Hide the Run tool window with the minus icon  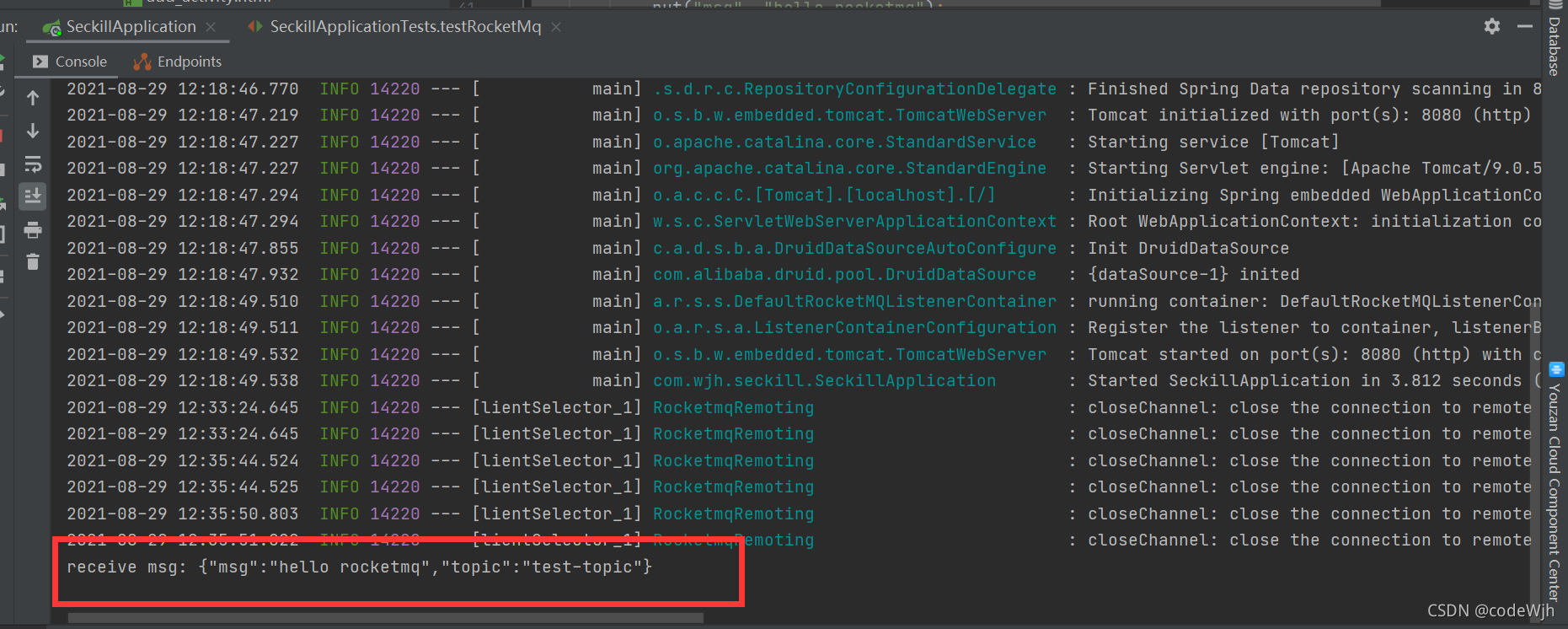[x=1525, y=26]
